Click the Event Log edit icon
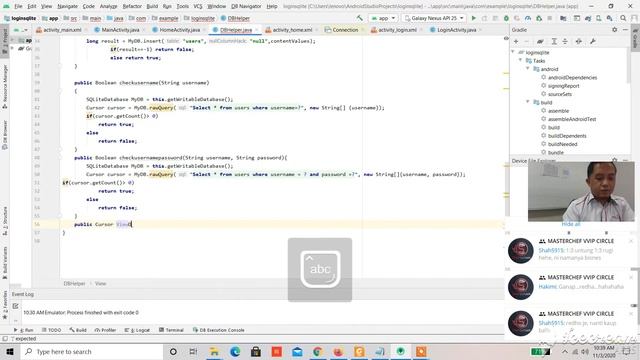This screenshot has width=640, height=360. 16,306
